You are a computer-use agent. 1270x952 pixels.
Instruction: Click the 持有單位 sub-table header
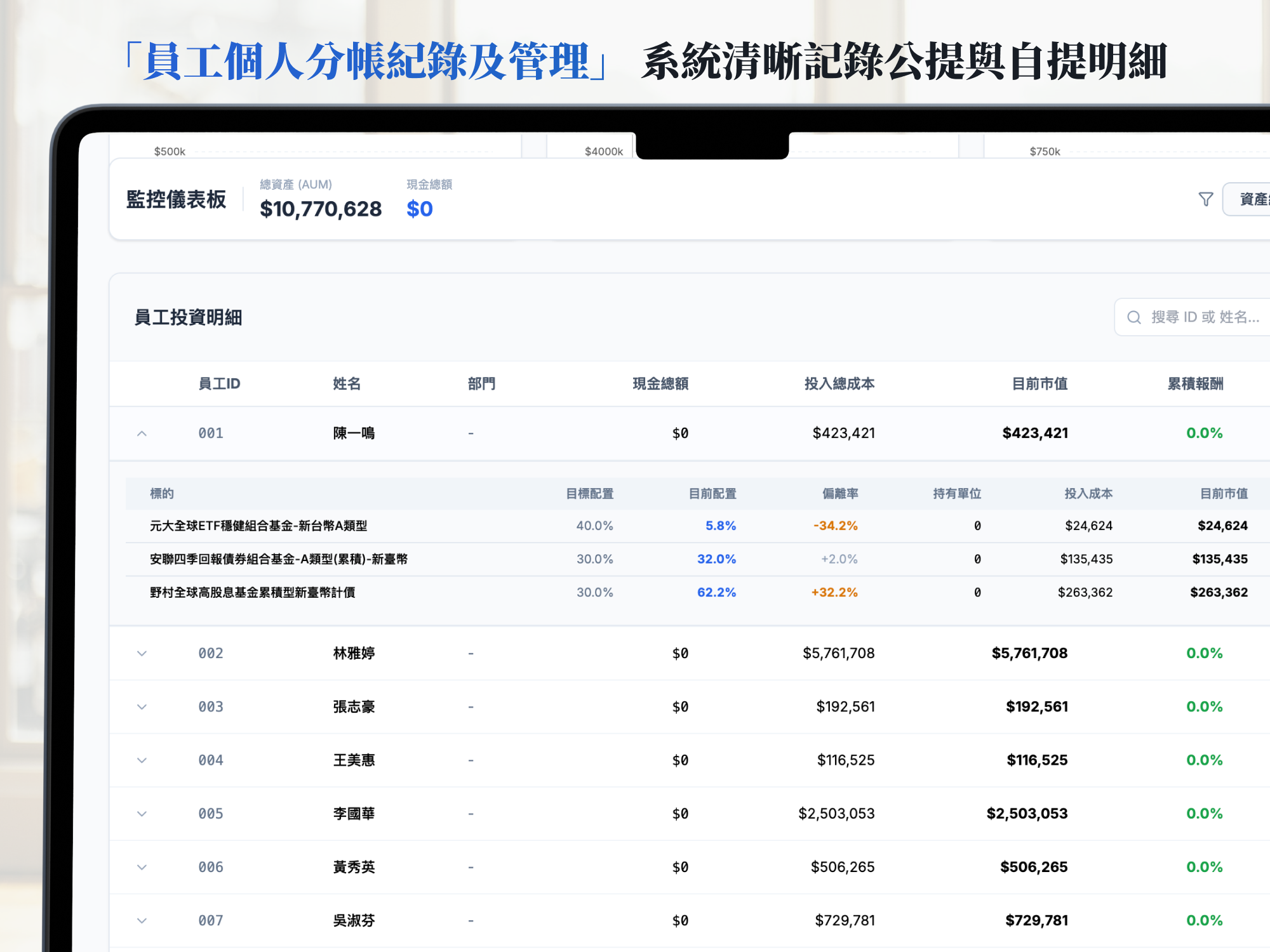(957, 494)
